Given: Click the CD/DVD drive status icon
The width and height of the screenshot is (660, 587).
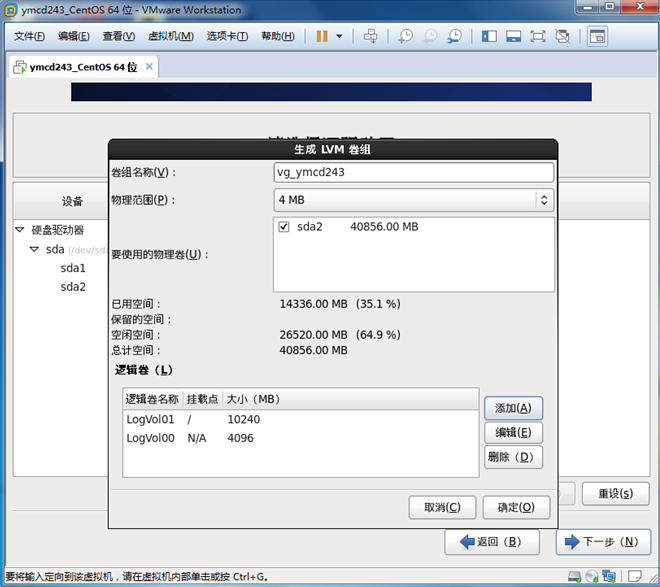Looking at the screenshot, I should click(591, 576).
